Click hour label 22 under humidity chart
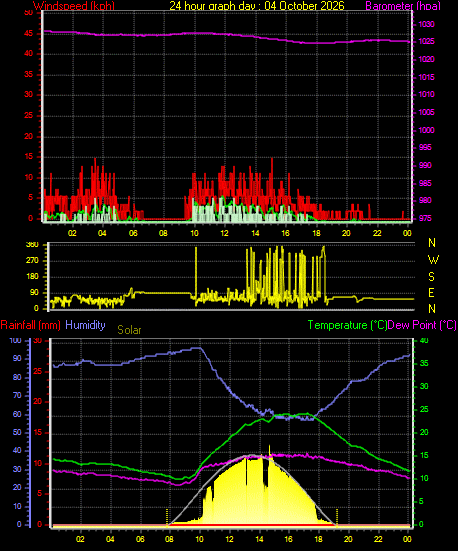458x551 pixels. [x=378, y=539]
